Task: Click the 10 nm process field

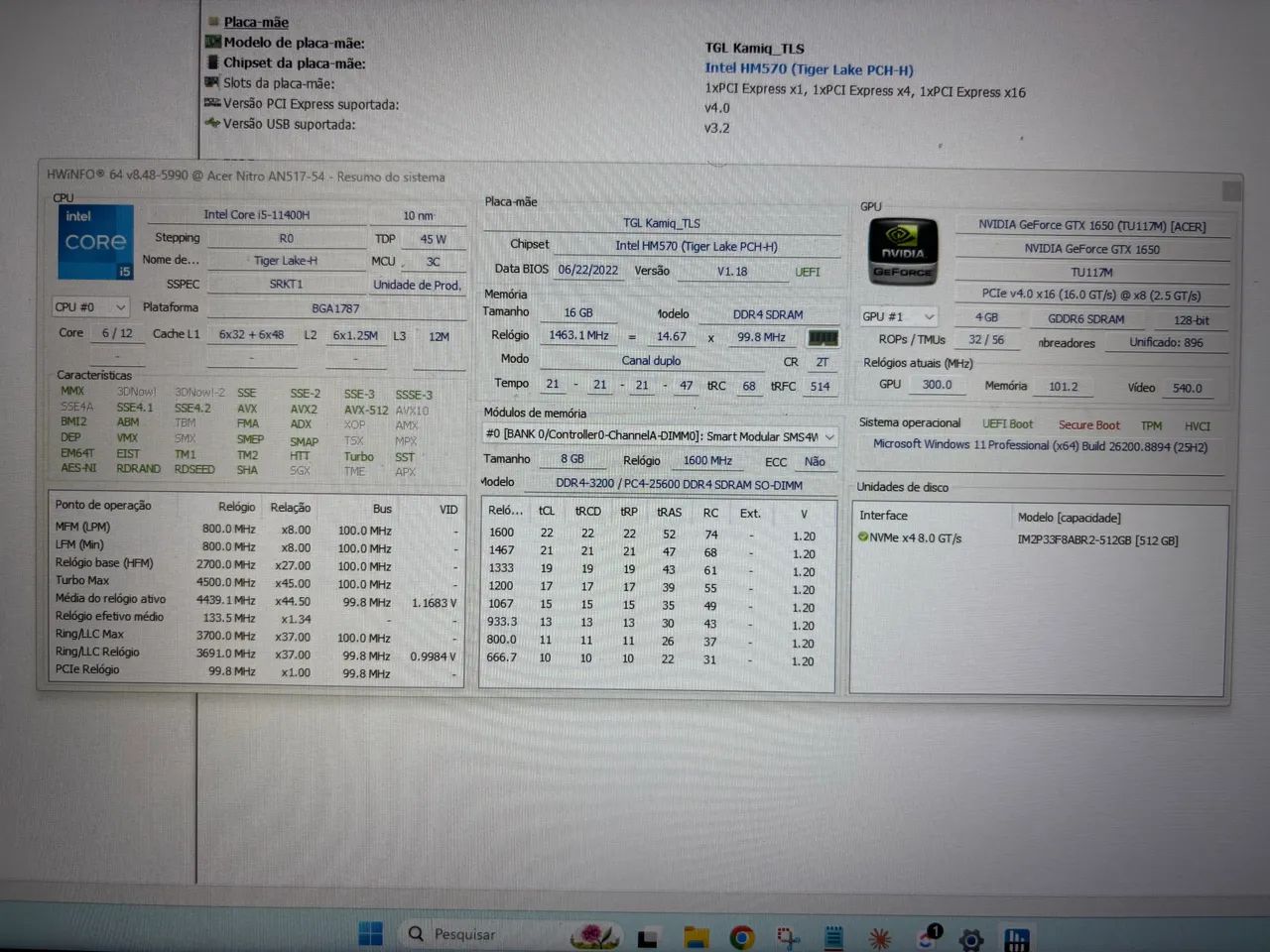Action: tap(418, 215)
